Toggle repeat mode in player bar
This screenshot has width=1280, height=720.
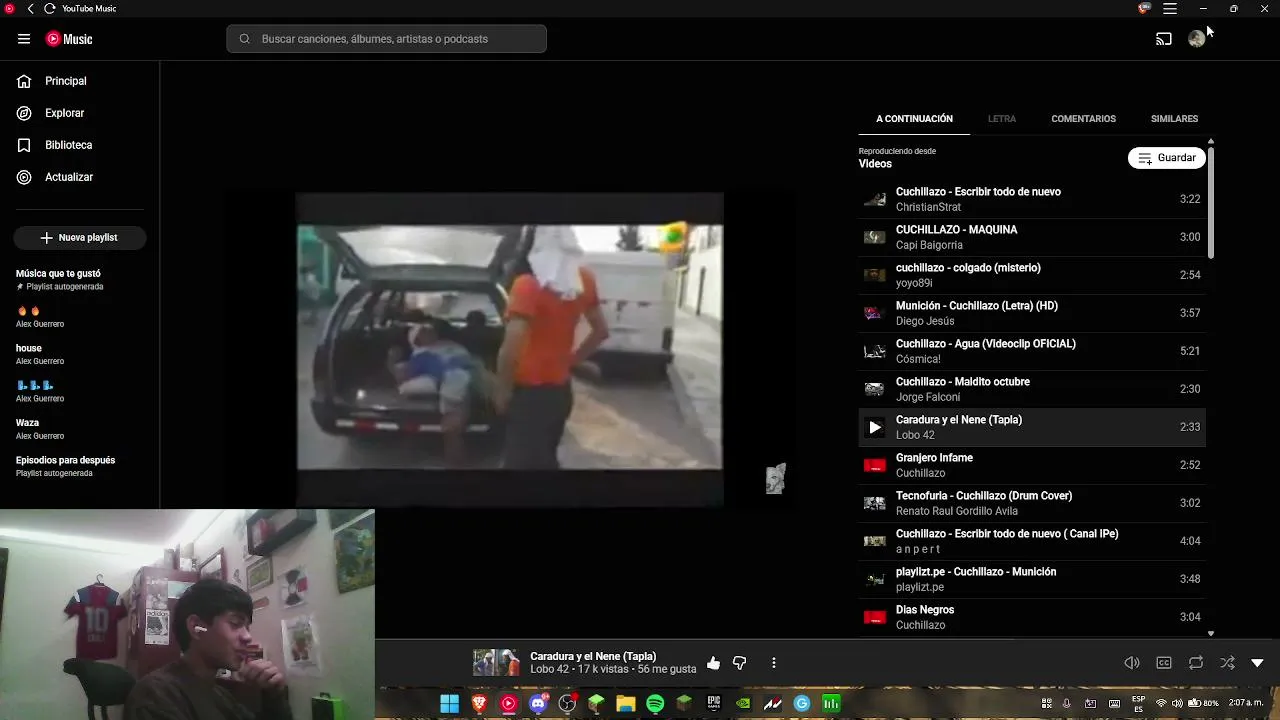coord(1196,663)
